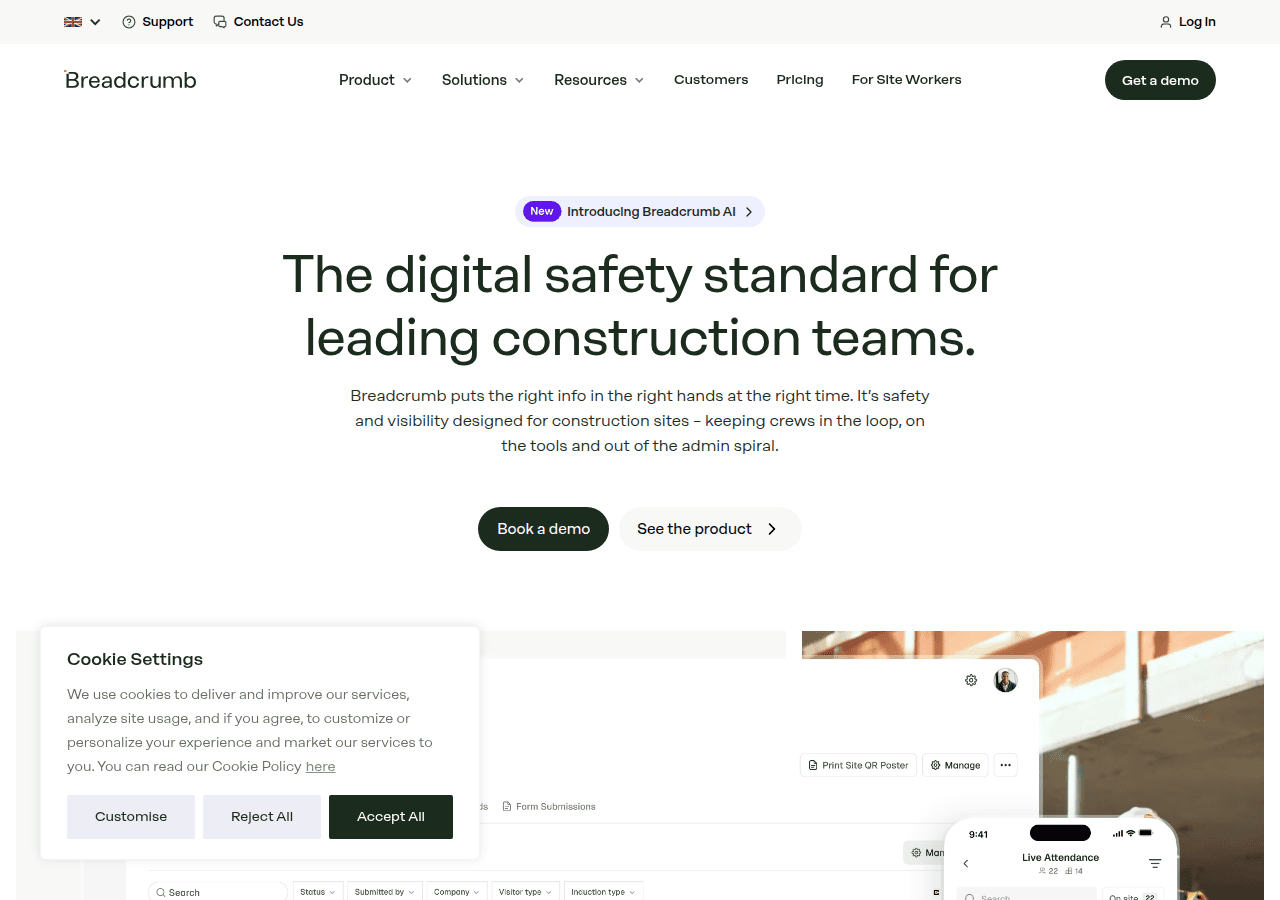Open the UK flag language selector

pyautogui.click(x=82, y=22)
